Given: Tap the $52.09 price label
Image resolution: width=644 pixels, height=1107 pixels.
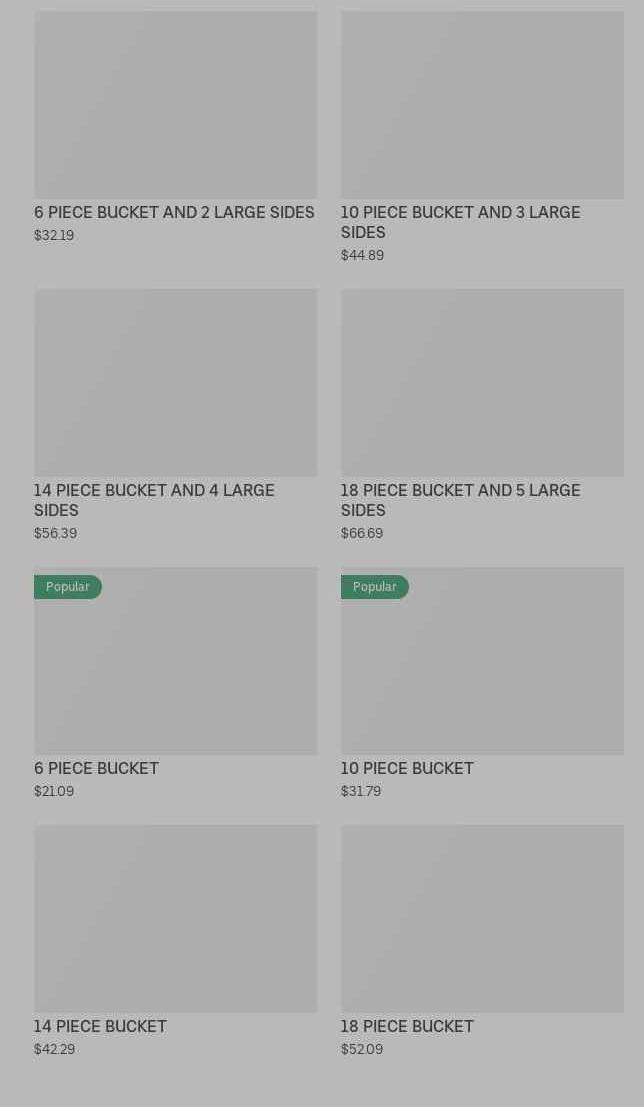Looking at the screenshot, I should (362, 1049).
